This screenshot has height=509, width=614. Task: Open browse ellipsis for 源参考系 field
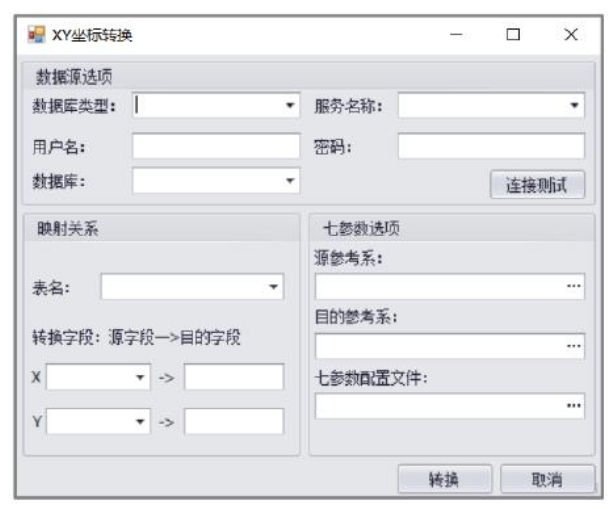[x=573, y=286]
